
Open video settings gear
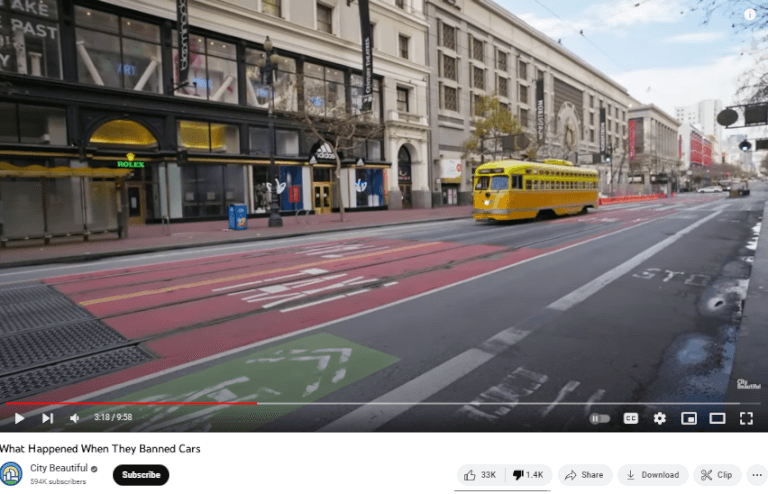point(659,418)
